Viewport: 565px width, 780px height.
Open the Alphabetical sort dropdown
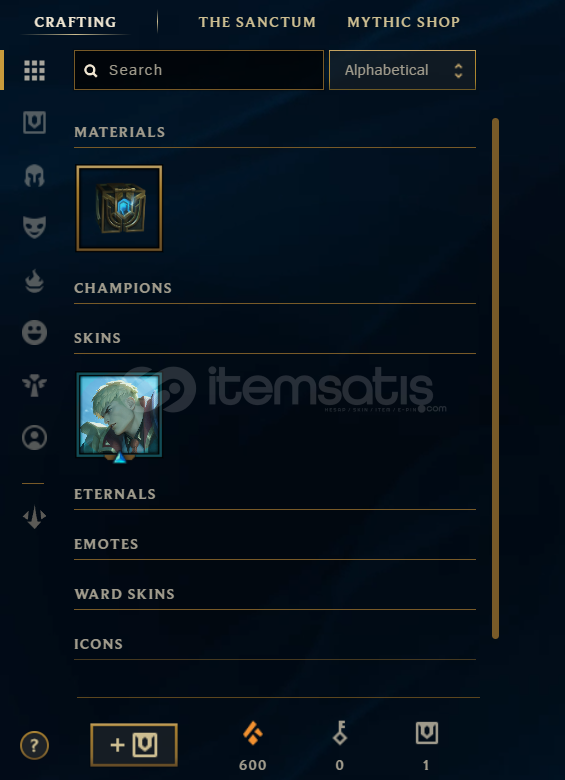pos(402,70)
